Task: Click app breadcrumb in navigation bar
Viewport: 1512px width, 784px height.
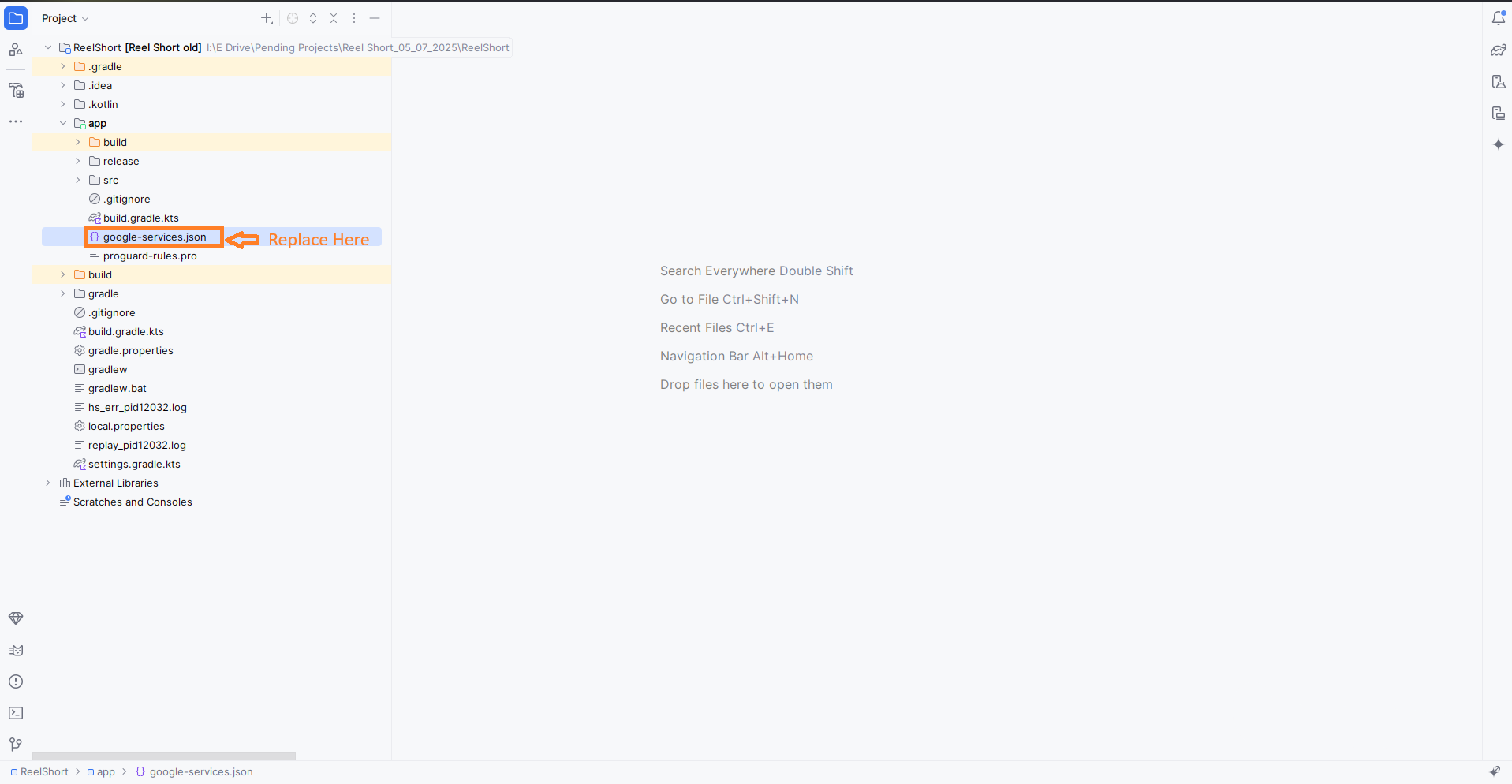Action: tap(101, 771)
